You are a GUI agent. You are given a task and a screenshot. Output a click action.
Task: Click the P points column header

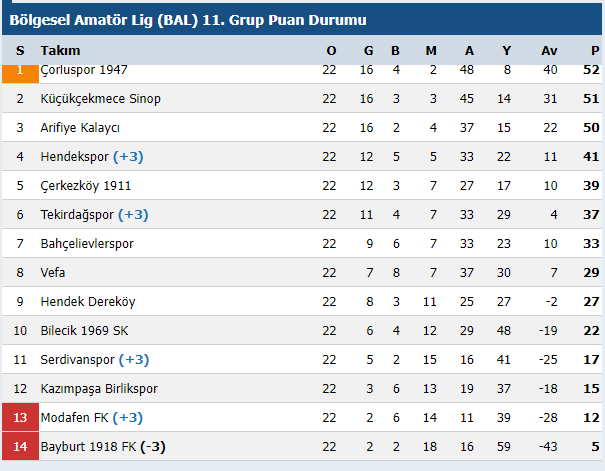point(592,51)
